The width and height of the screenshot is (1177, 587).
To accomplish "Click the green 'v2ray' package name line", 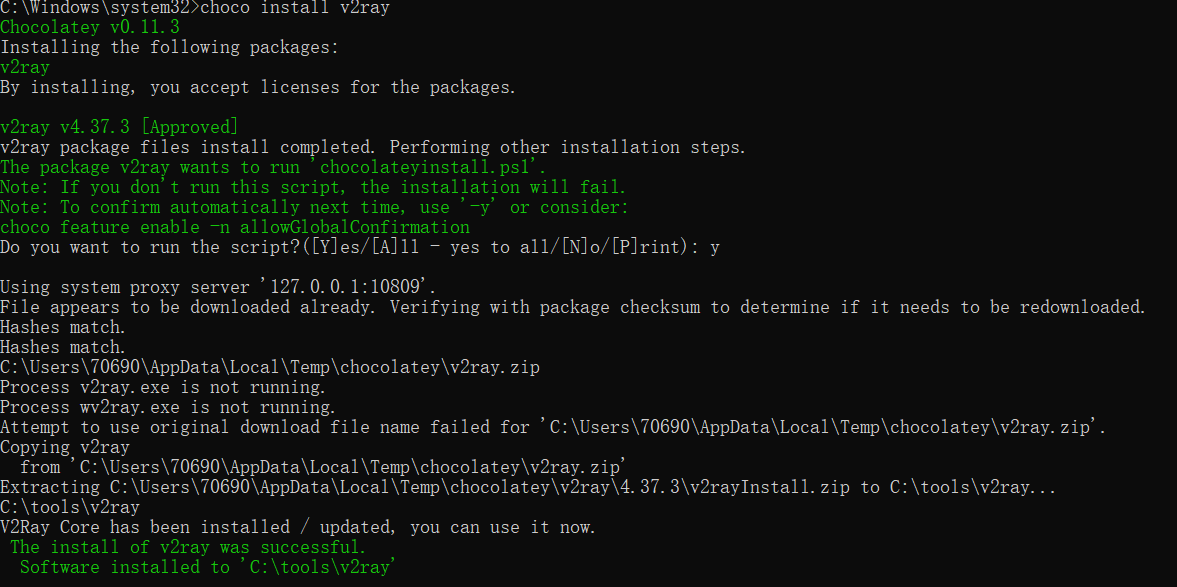I will click(x=25, y=68).
